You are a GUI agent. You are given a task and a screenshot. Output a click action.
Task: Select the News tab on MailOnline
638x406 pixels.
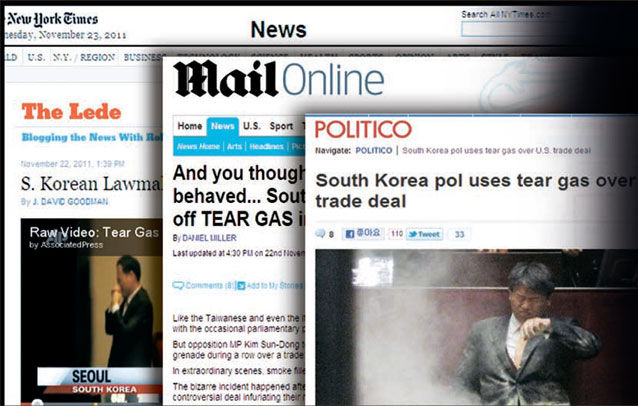(x=222, y=126)
